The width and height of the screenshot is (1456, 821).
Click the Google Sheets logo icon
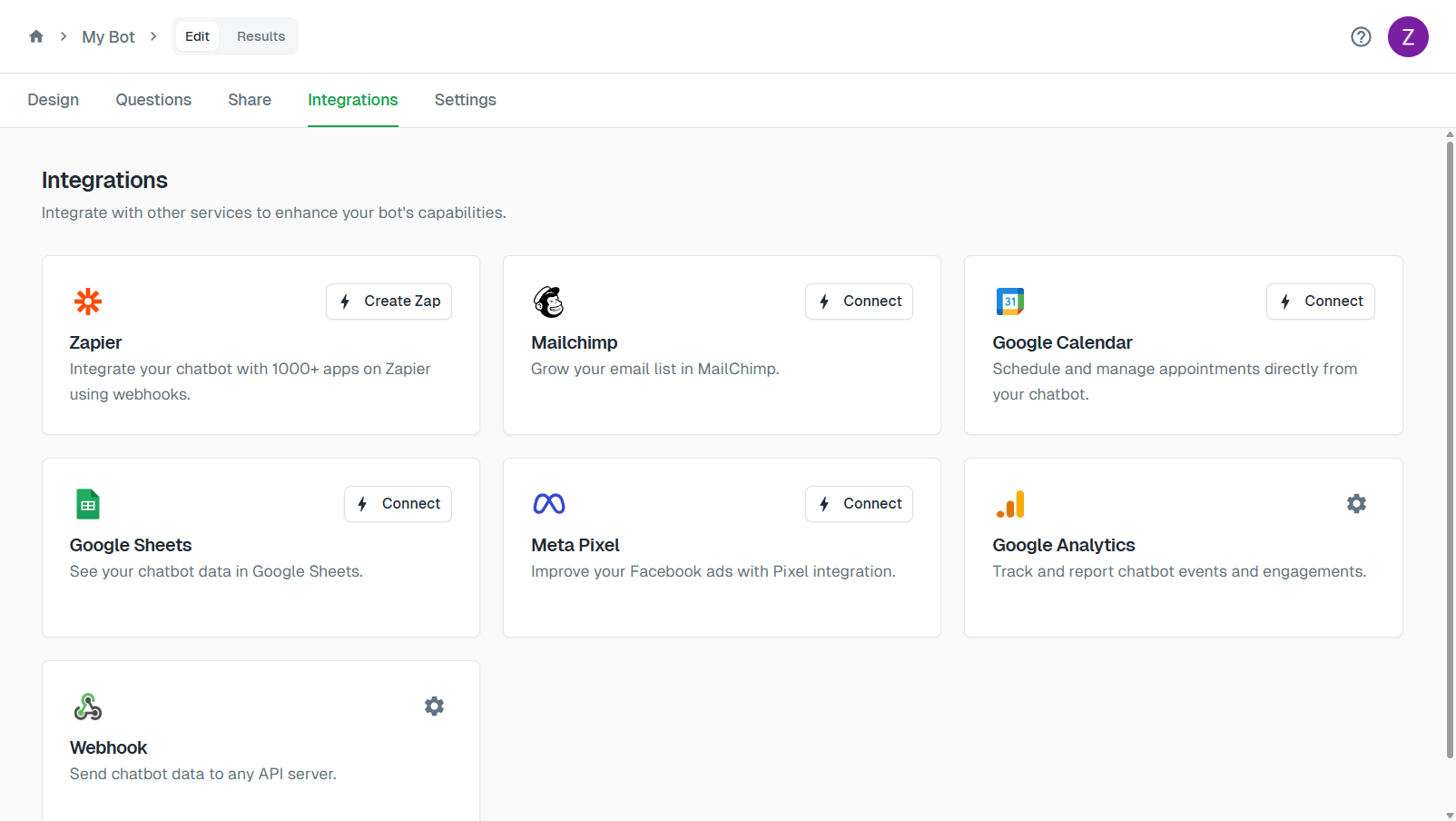click(88, 504)
